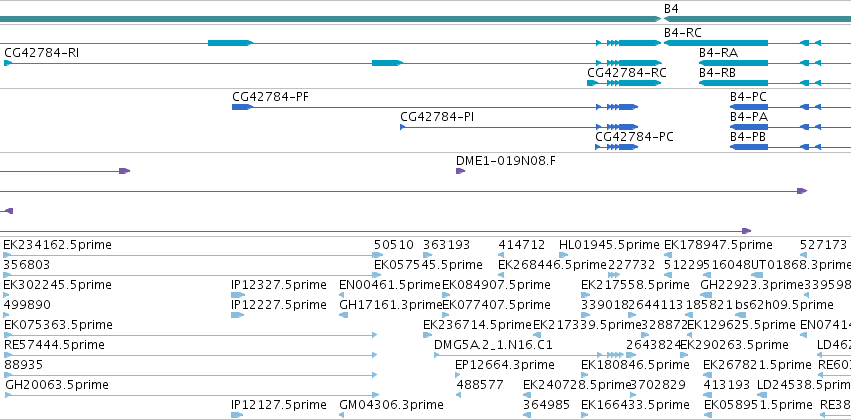Click the EK302245.5prime EST label
This screenshot has width=851, height=420.
tap(58, 285)
